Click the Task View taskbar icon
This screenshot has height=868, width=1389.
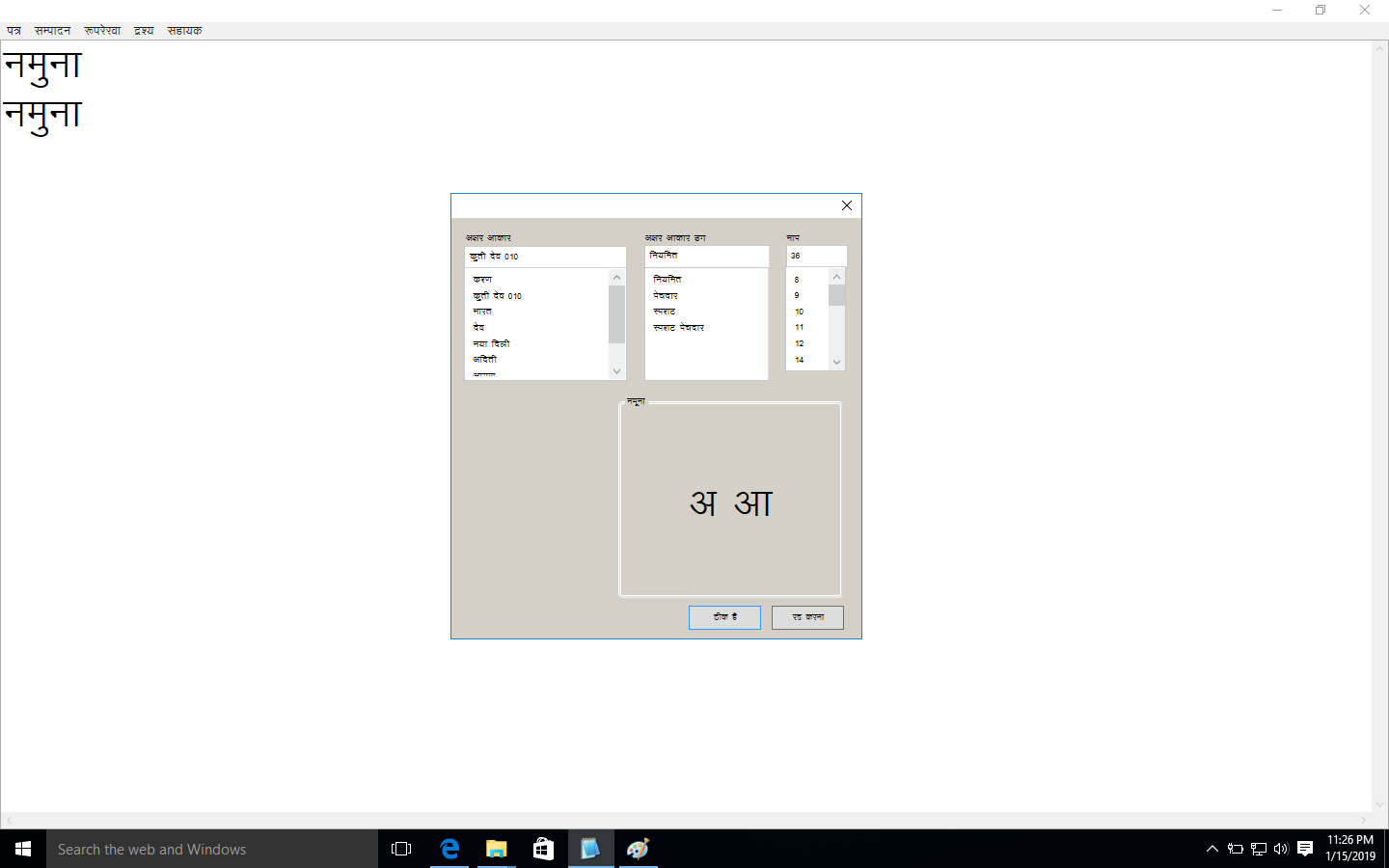point(401,849)
